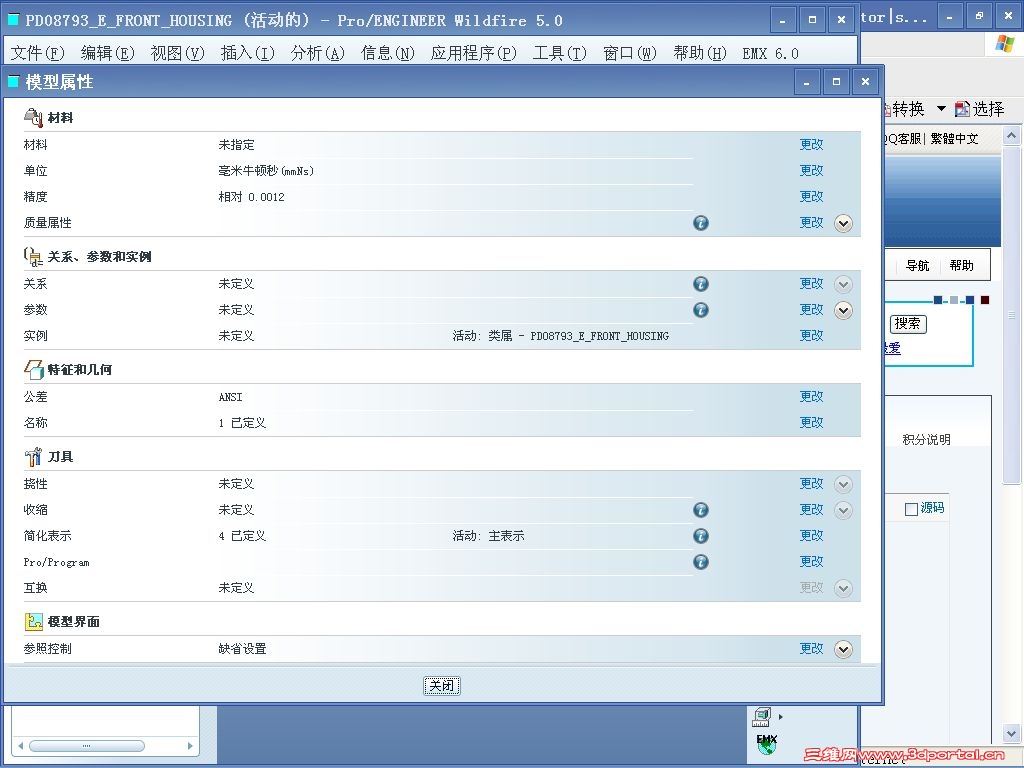Screen dimensions: 1024x768
Task: Expand the 挠性 row details
Action: click(x=843, y=484)
